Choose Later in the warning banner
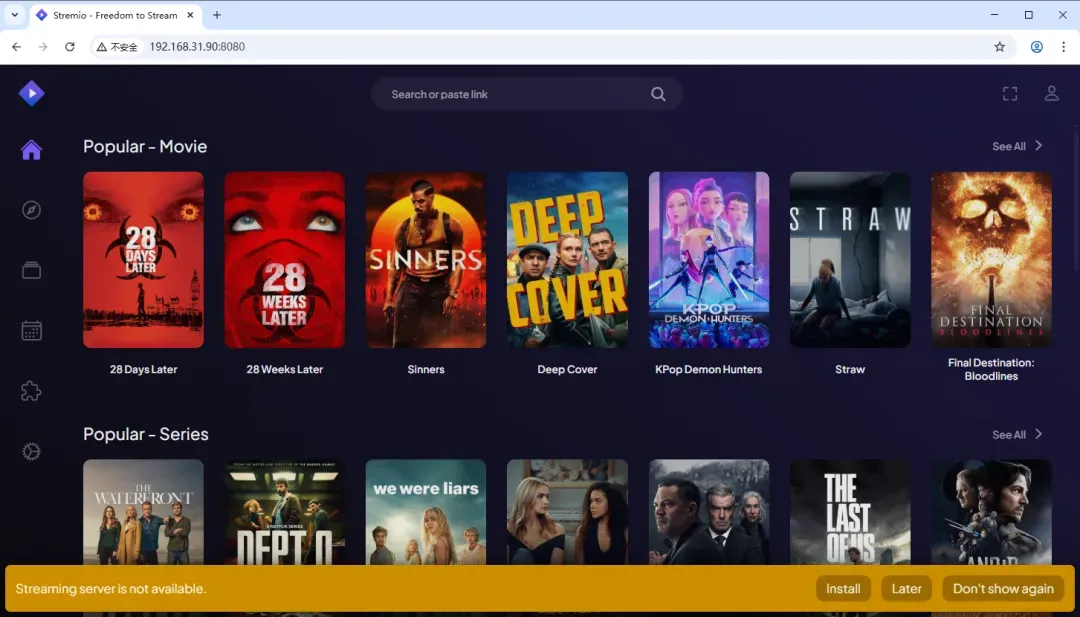 (x=906, y=589)
